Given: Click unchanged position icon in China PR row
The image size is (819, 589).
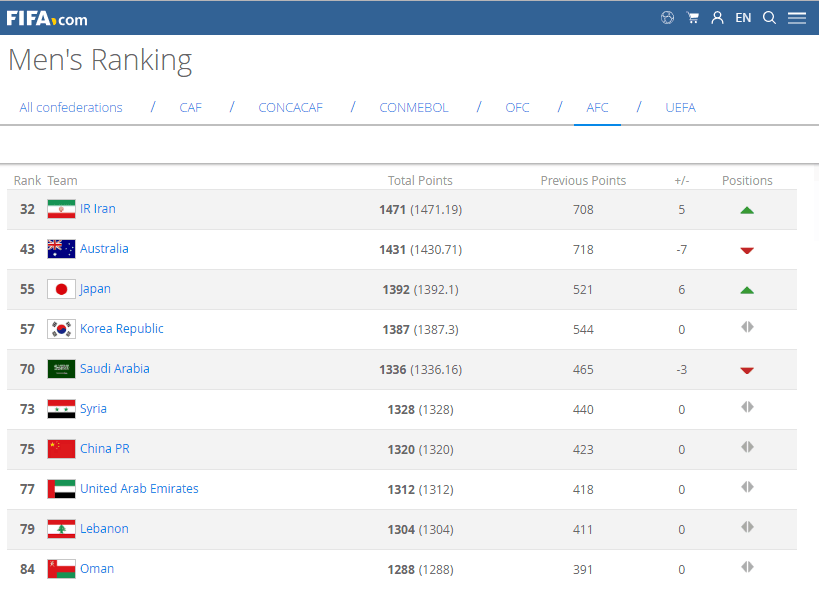Looking at the screenshot, I should 747,447.
